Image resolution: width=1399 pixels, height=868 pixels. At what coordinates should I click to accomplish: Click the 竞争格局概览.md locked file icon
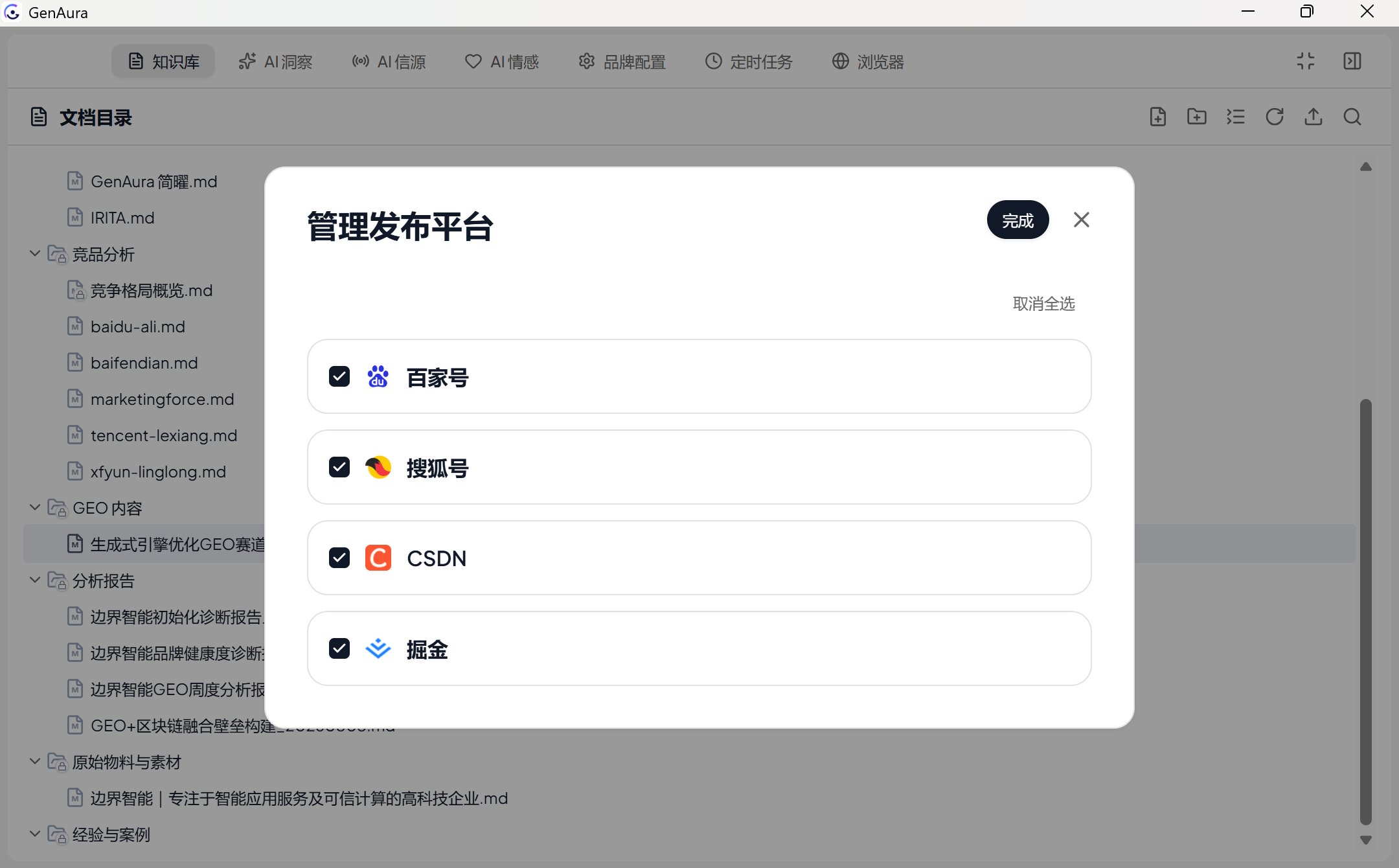click(x=76, y=290)
